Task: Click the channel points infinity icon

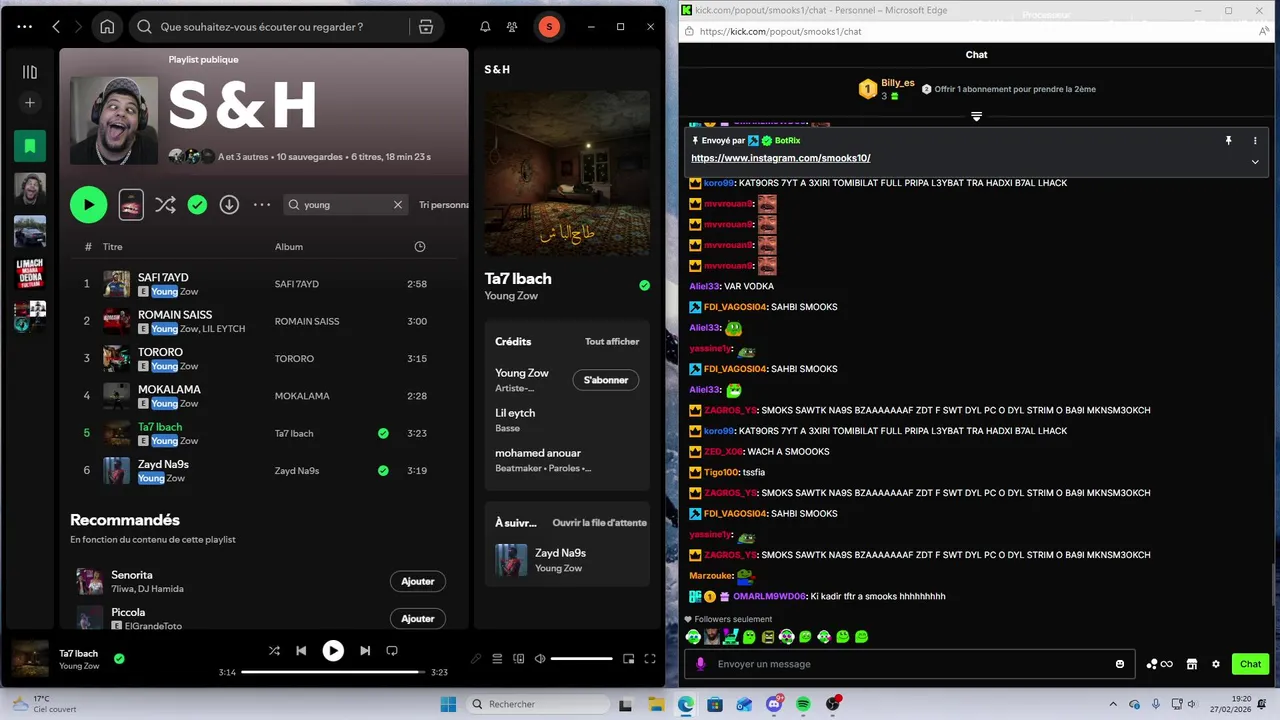Action: pos(1160,664)
